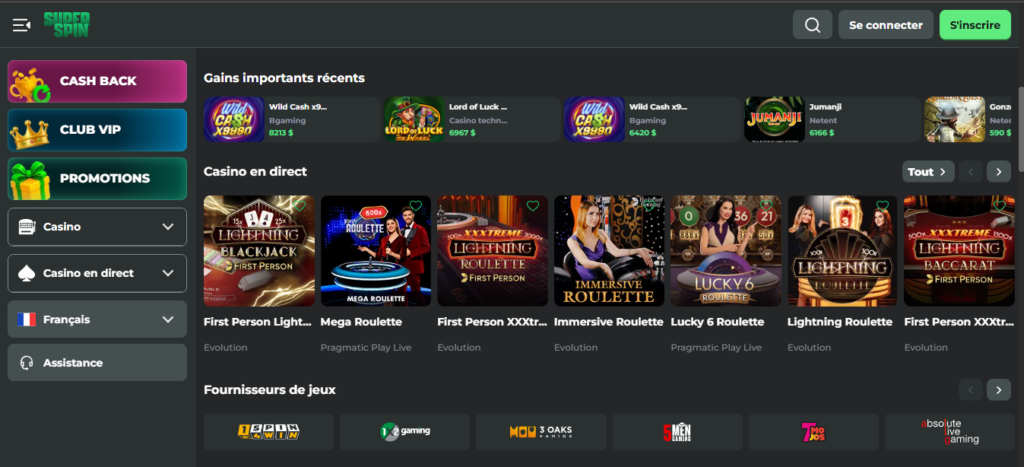
Task: Toggle favorite heart on Lightning Roulette card
Action: click(x=882, y=207)
